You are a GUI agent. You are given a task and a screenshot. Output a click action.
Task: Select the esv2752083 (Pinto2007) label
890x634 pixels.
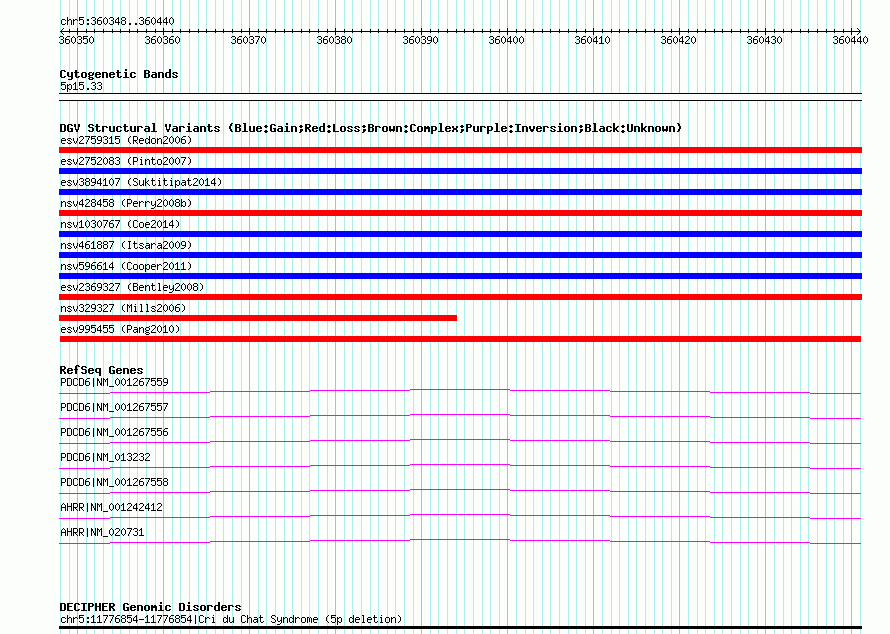pos(126,161)
